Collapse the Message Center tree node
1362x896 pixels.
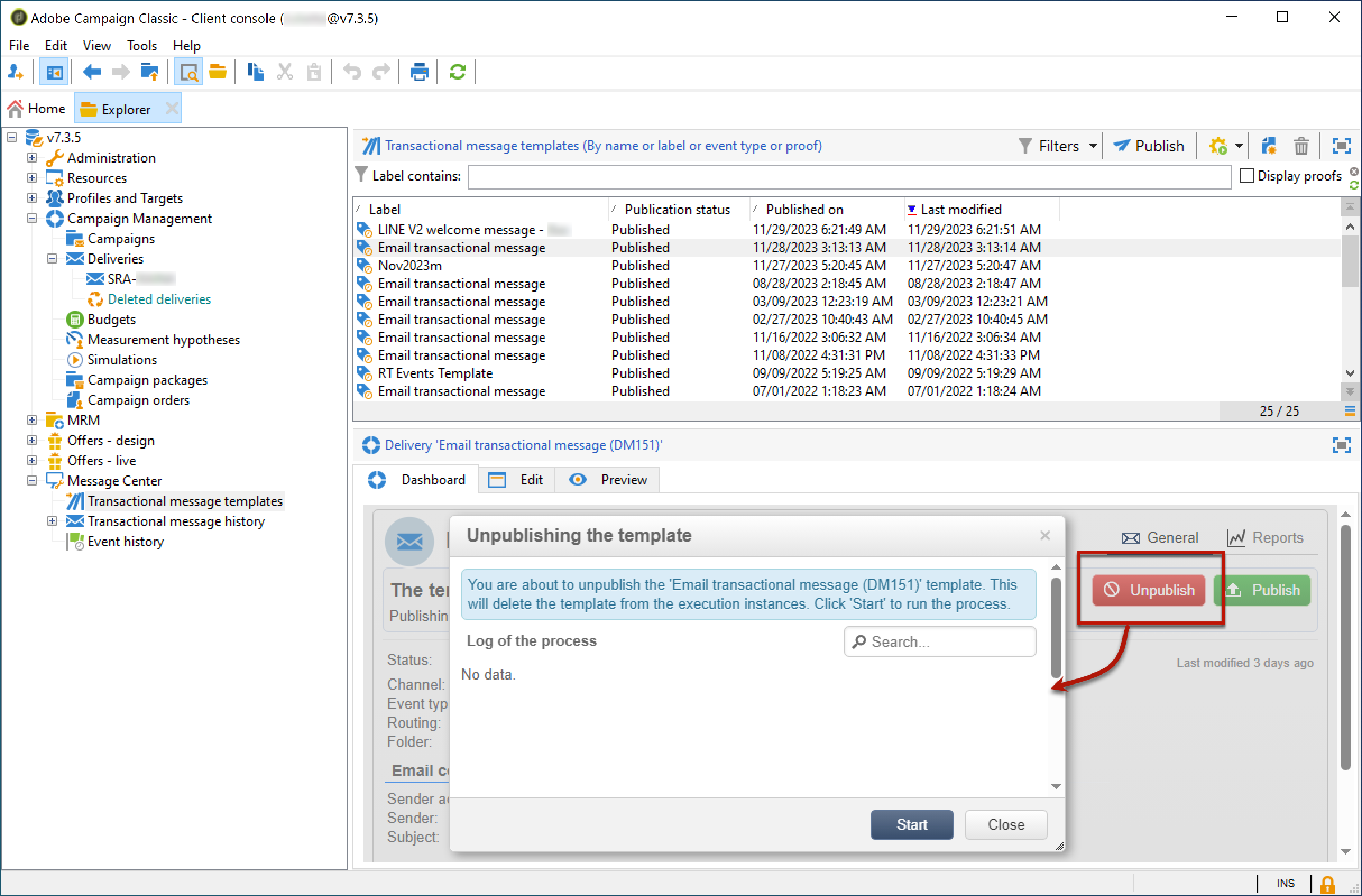point(32,481)
